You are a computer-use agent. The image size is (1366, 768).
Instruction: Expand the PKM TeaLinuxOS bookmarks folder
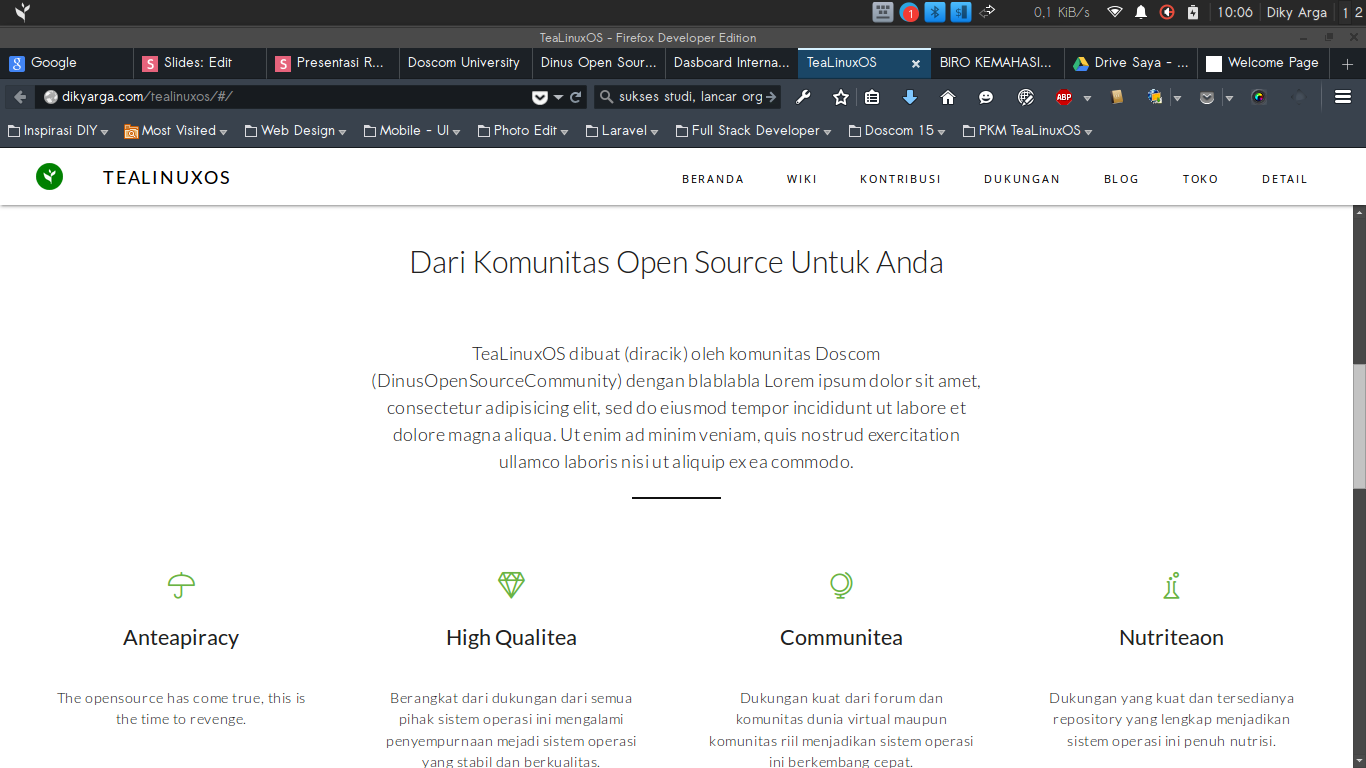(1027, 130)
